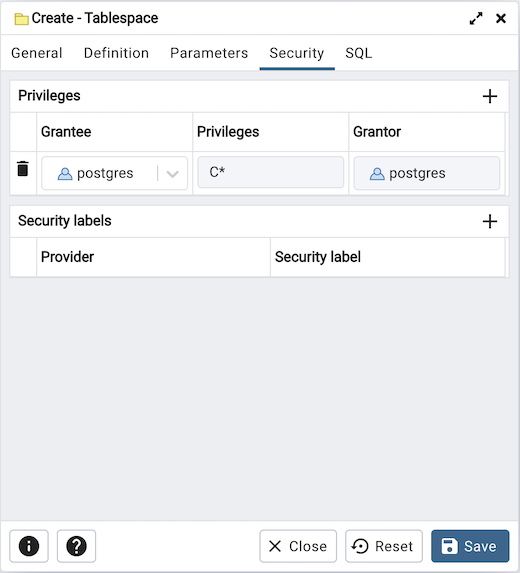Open the Privileges C* field

pyautogui.click(x=270, y=172)
